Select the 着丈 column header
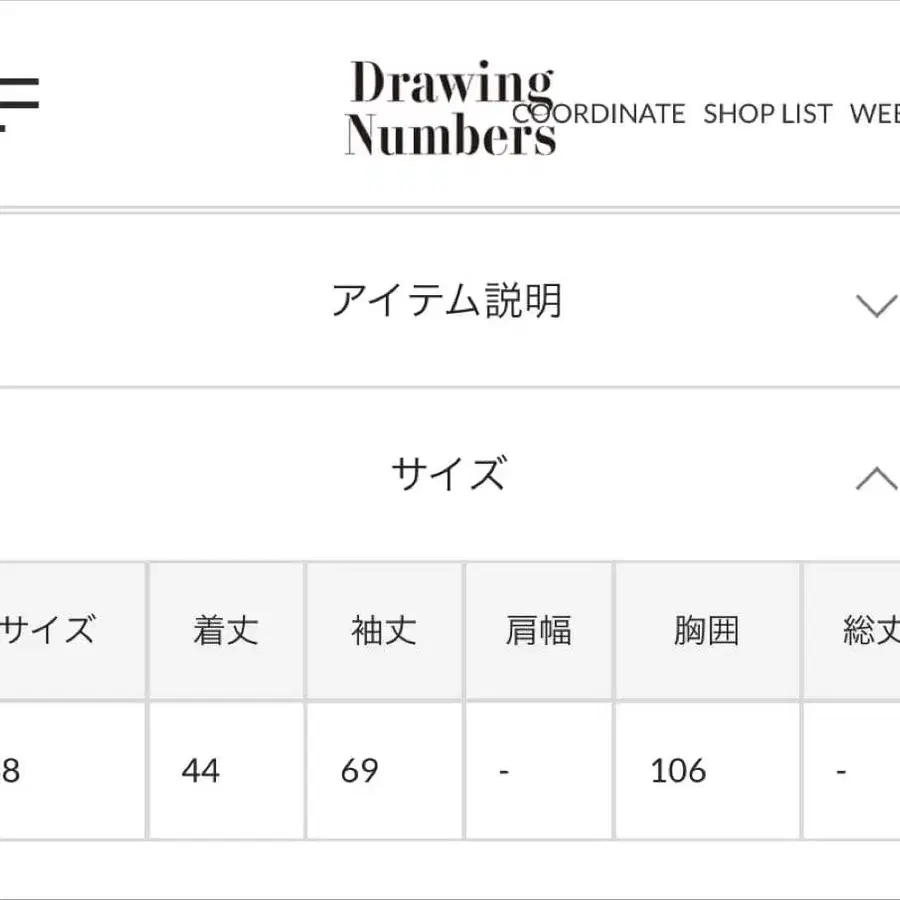The image size is (900, 900). [226, 631]
